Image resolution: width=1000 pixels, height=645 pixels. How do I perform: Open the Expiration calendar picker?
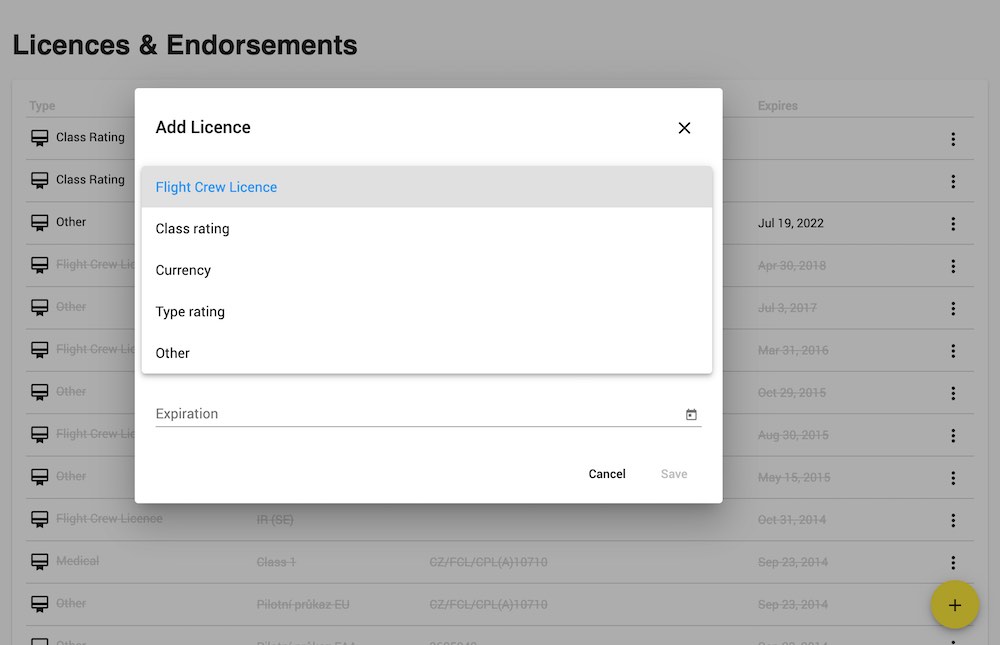tap(691, 414)
